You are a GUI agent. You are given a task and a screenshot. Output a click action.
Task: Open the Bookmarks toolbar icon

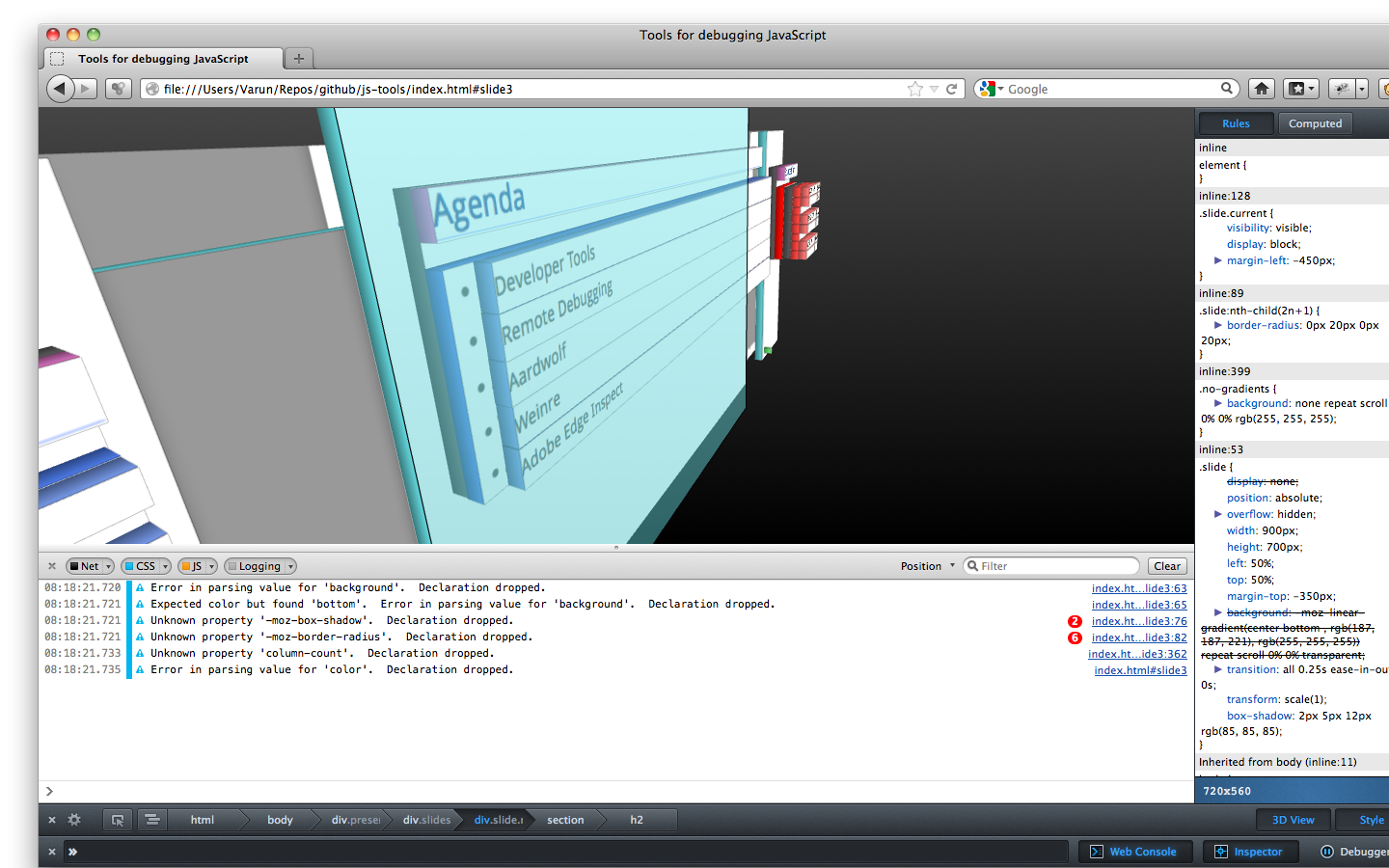click(x=1301, y=89)
